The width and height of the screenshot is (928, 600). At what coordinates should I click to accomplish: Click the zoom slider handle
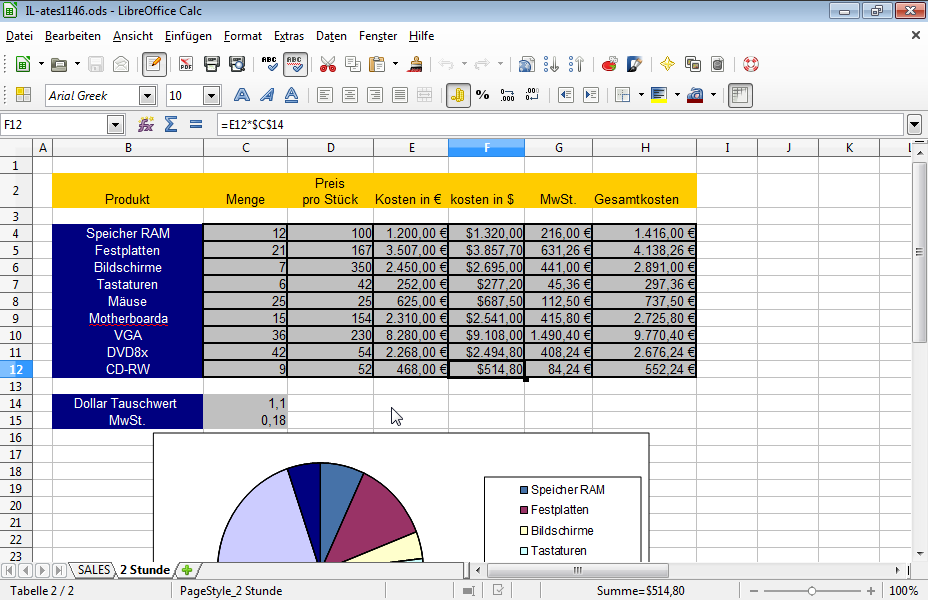coord(811,591)
